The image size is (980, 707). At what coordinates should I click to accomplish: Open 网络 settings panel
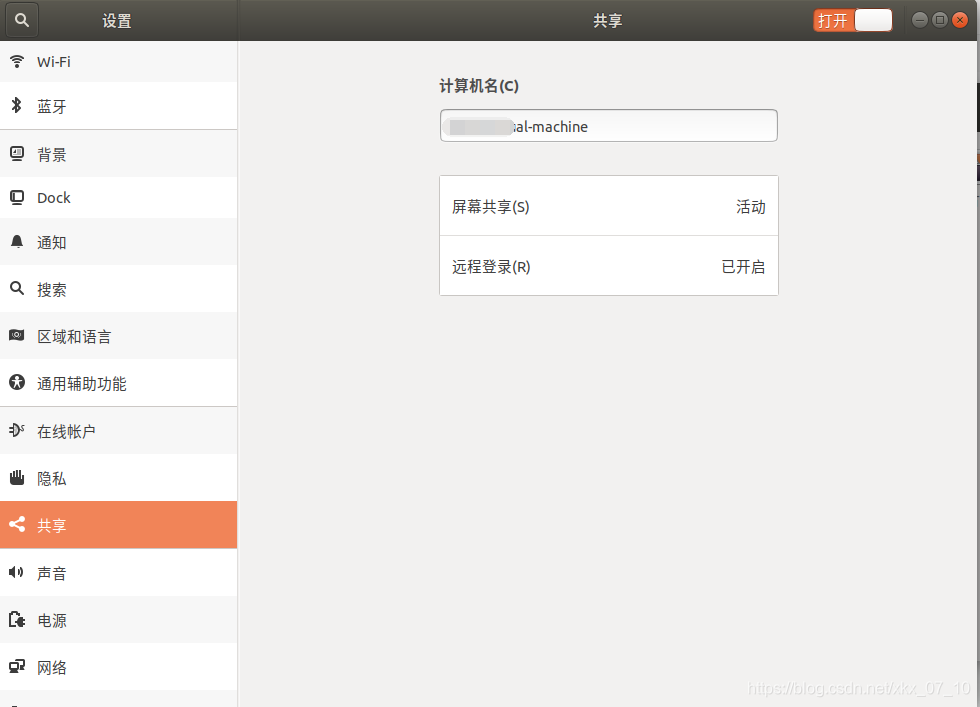point(119,666)
